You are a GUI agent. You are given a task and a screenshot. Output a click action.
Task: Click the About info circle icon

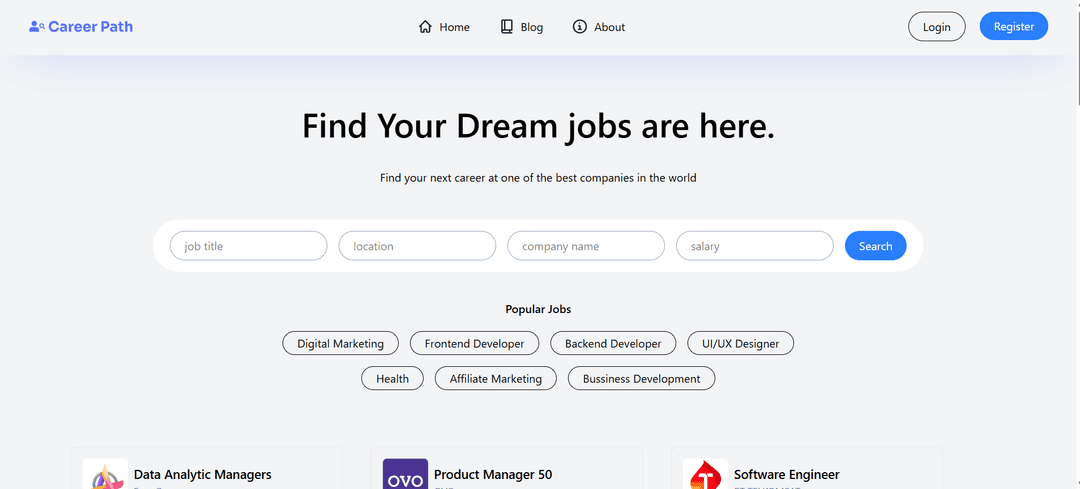click(x=580, y=27)
